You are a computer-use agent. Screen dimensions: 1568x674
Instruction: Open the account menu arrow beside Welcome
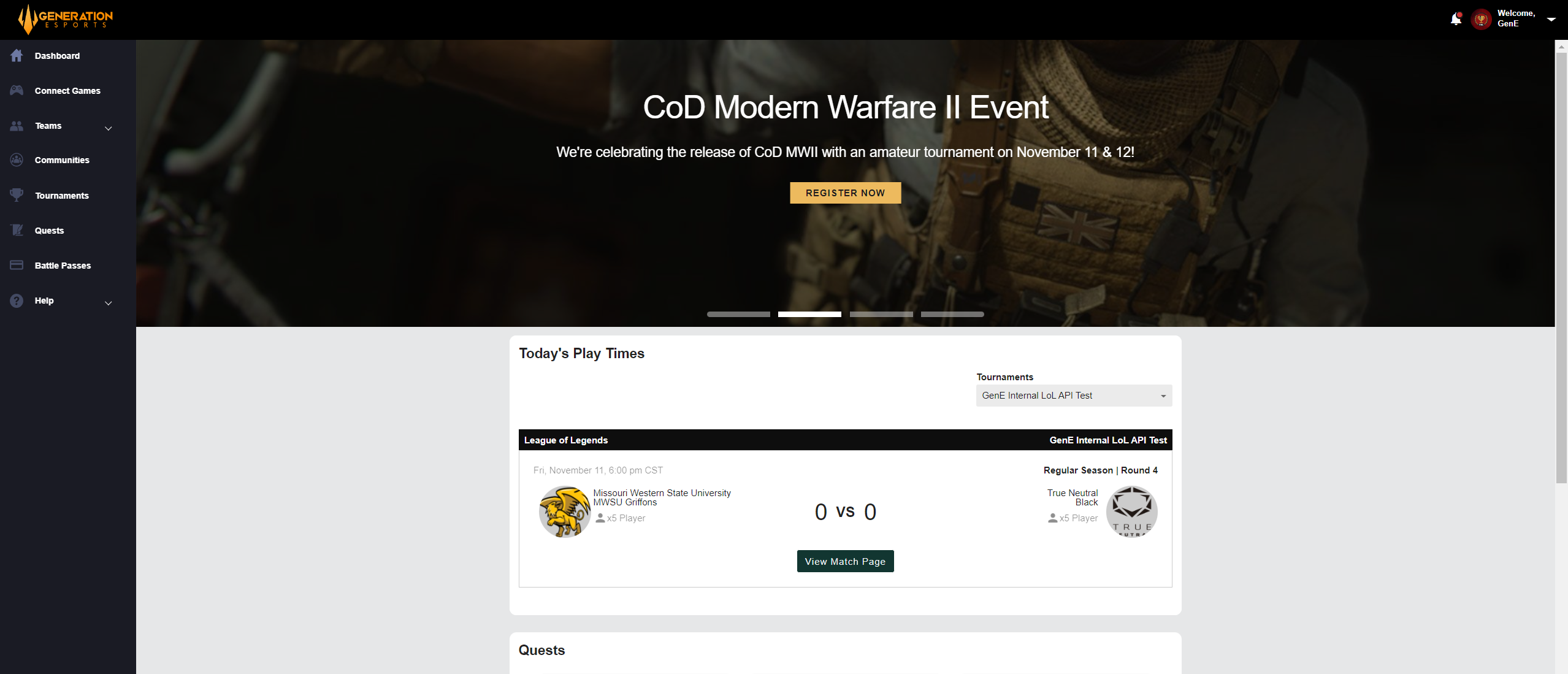[1551, 19]
